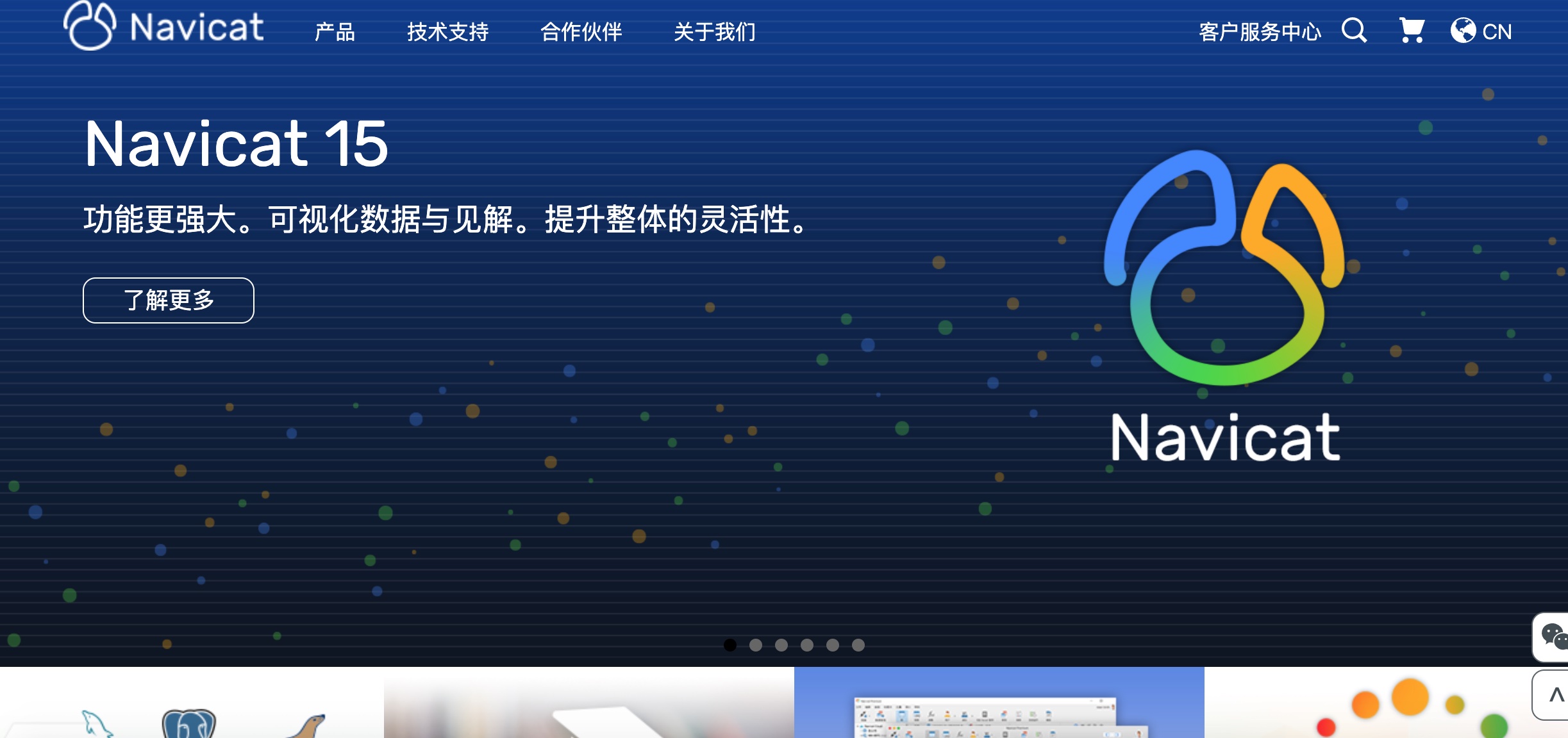The width and height of the screenshot is (1568, 738).
Task: Select the fourth carousel dot
Action: tap(807, 645)
